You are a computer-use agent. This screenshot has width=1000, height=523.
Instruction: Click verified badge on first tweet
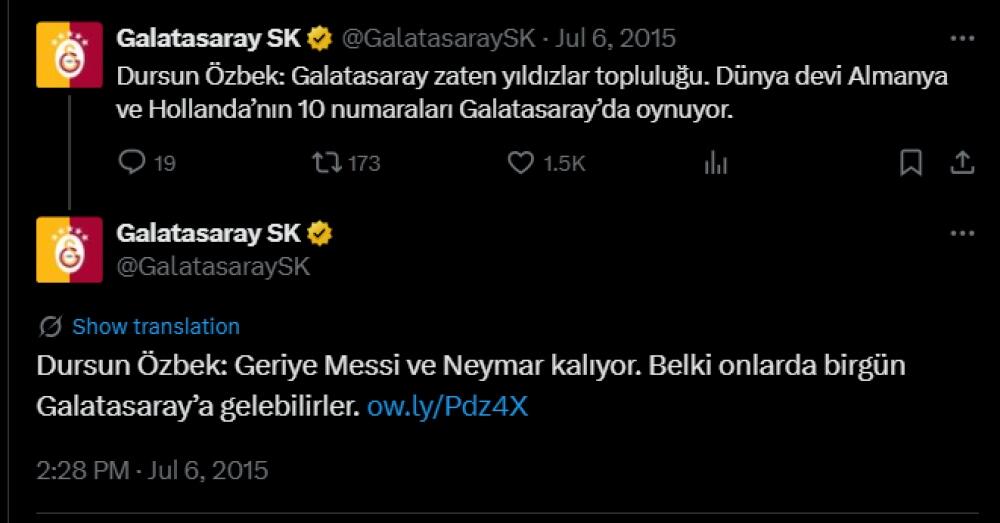[320, 39]
